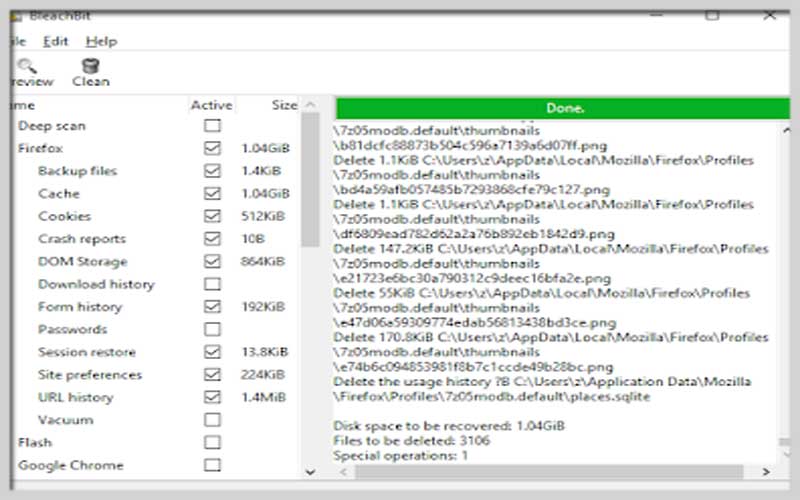Uncheck Backup files checkbox
Viewport: 800px width, 500px height.
pyautogui.click(x=212, y=170)
